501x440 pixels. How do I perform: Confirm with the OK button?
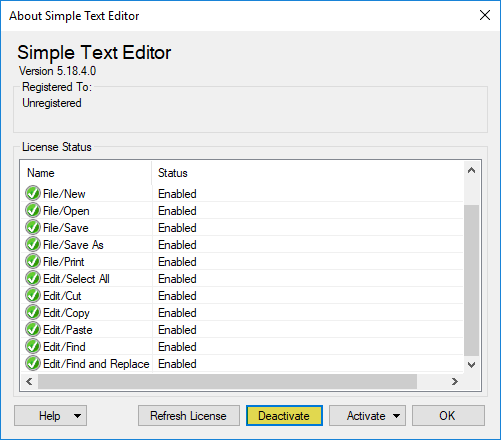point(448,416)
